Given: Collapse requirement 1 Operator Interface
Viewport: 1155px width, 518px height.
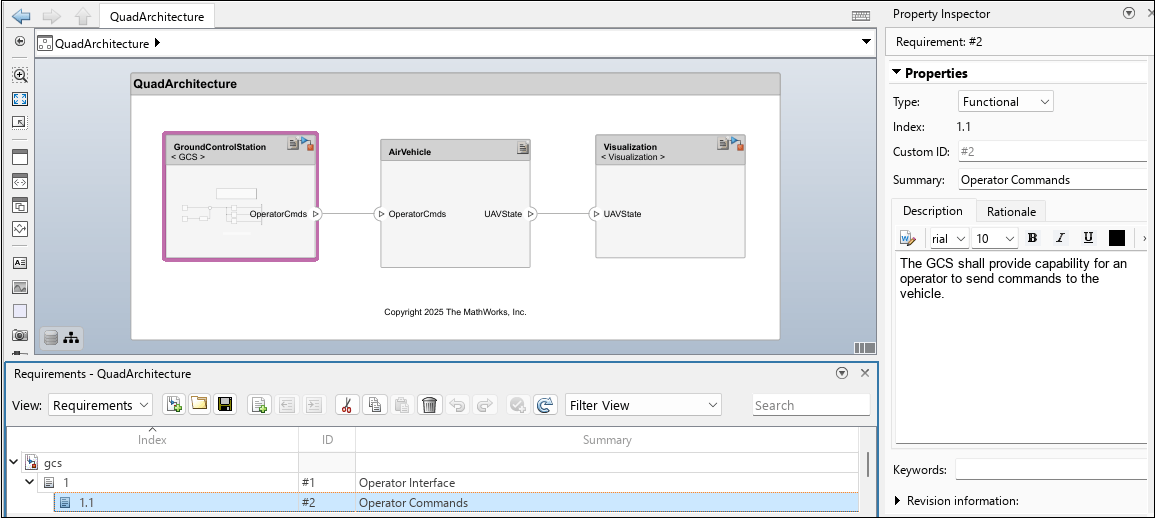Looking at the screenshot, I should point(30,483).
